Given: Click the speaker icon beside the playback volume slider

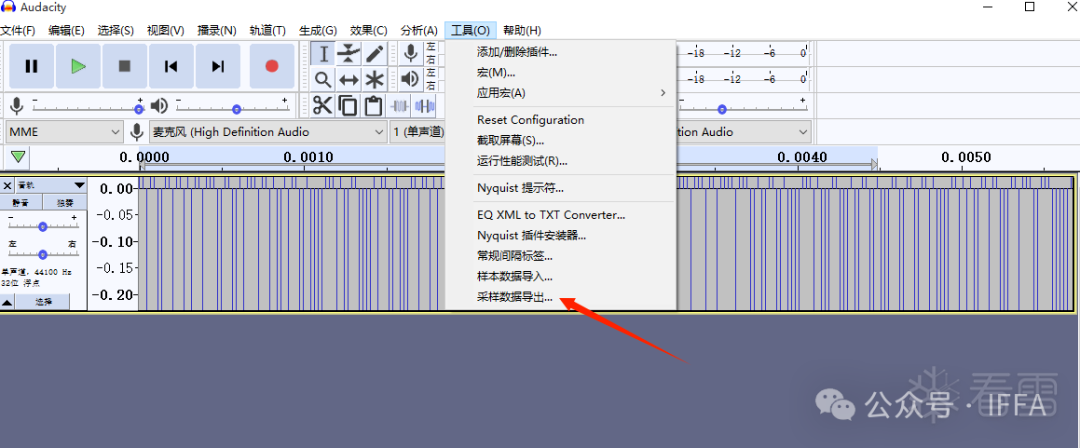Looking at the screenshot, I should click(159, 105).
